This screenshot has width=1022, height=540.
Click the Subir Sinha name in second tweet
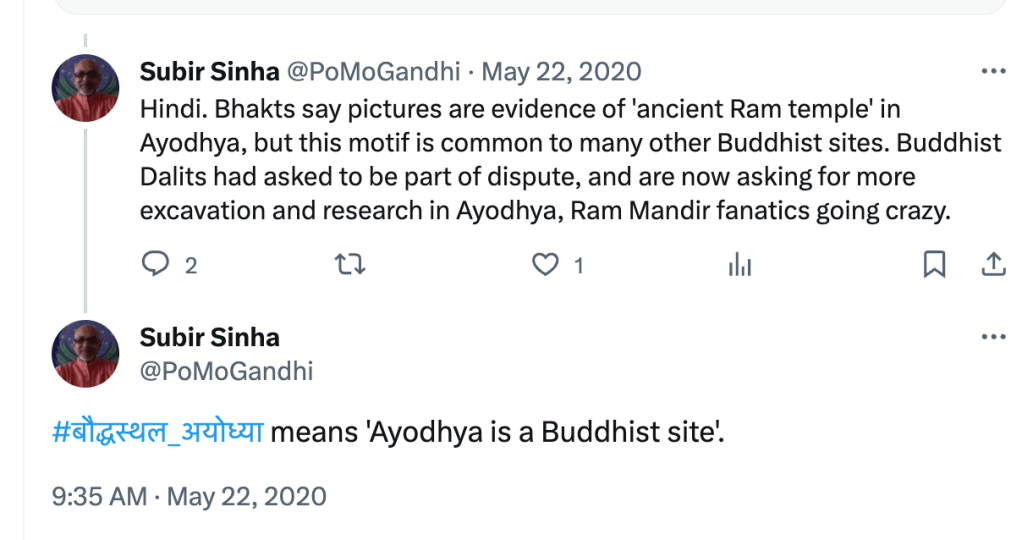(210, 337)
